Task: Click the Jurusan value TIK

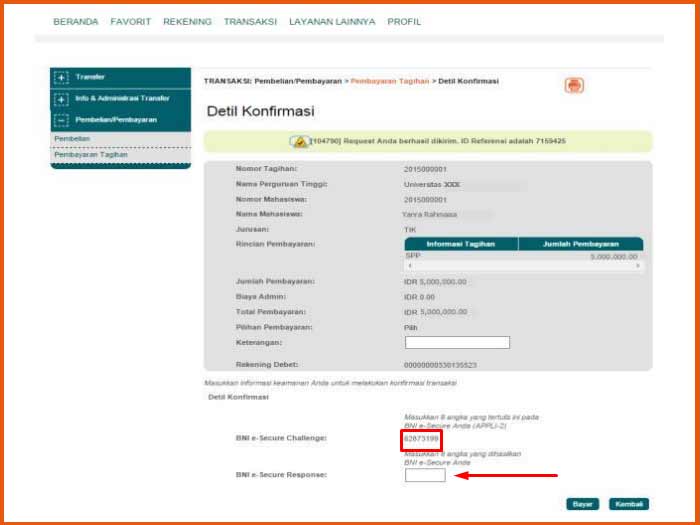Action: pyautogui.click(x=410, y=230)
